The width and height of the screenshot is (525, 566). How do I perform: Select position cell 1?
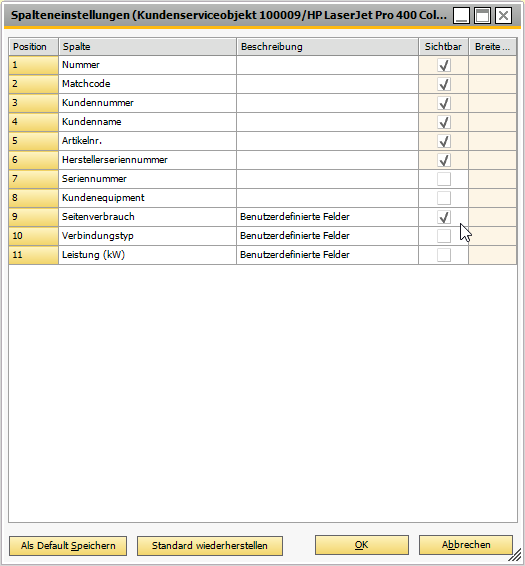34,65
